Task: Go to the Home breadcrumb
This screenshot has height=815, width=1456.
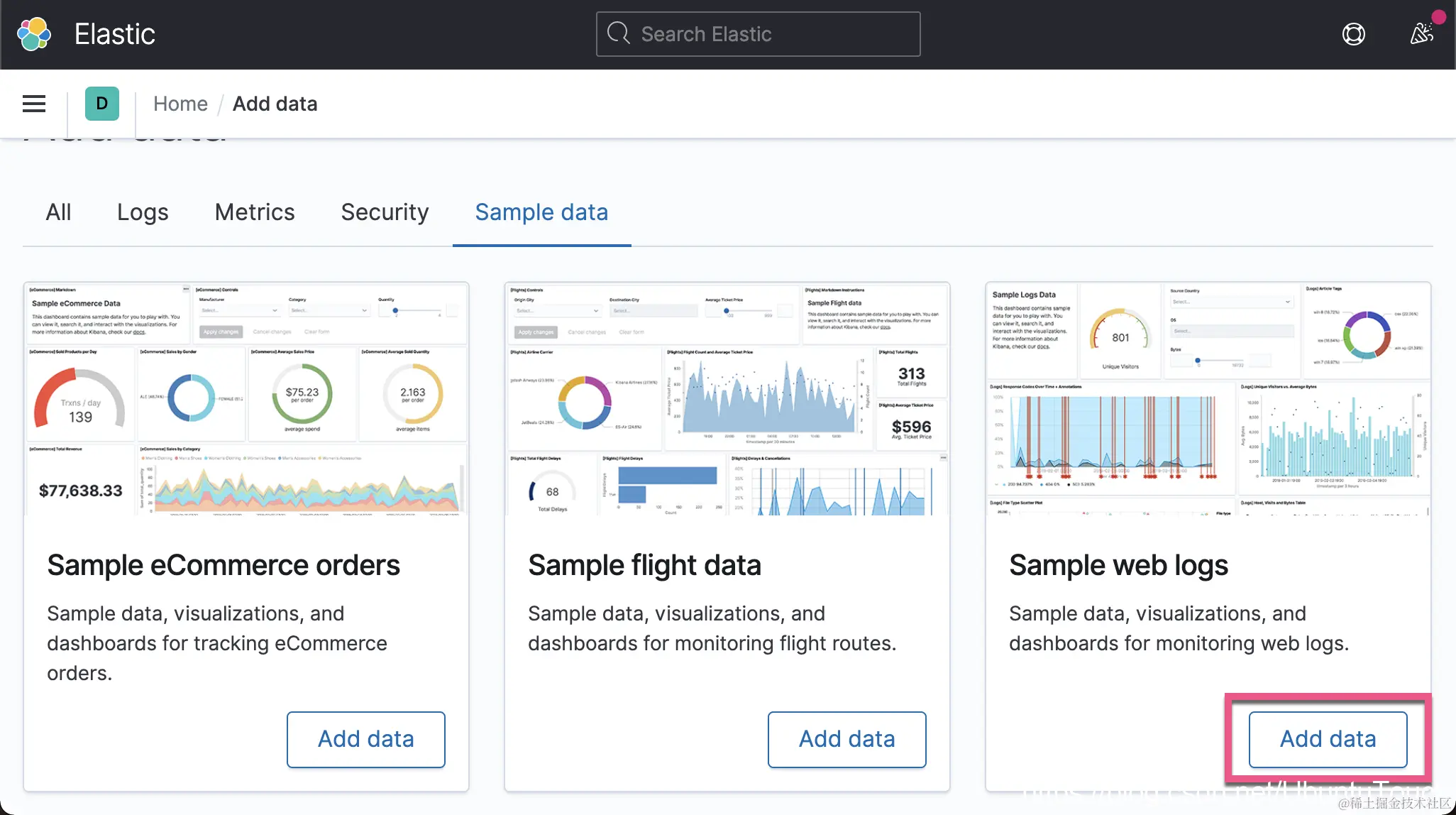Action: (x=180, y=104)
